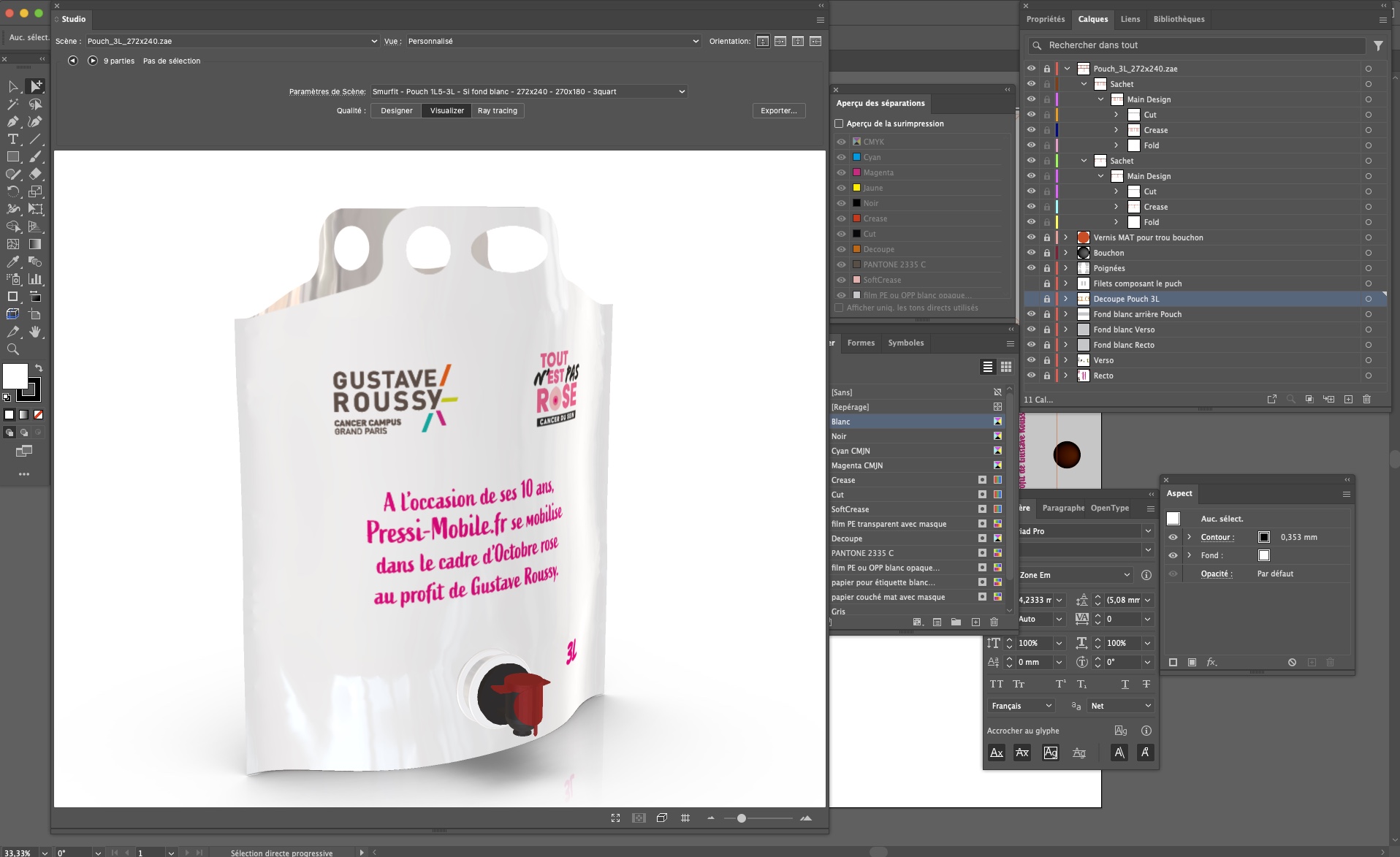The width and height of the screenshot is (1400, 857).
Task: Select the Magic Wand tool
Action: [x=13, y=104]
